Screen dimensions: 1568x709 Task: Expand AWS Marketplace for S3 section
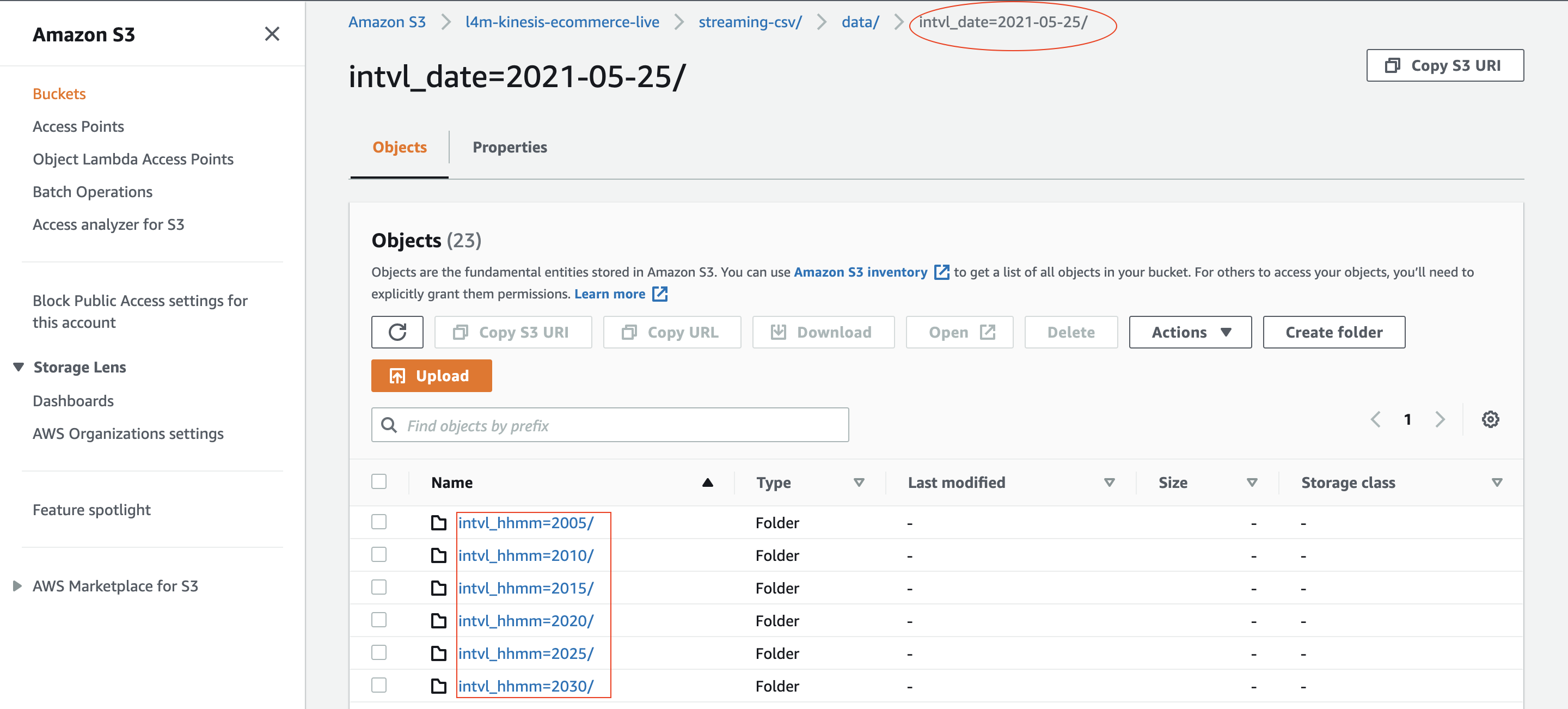pyautogui.click(x=17, y=586)
